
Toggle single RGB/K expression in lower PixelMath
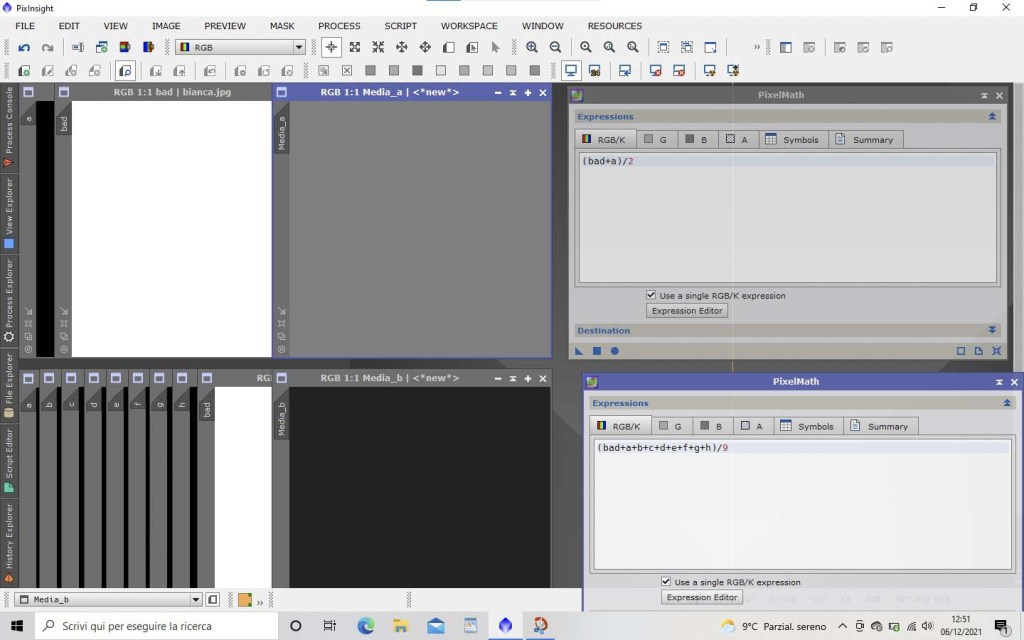667,582
